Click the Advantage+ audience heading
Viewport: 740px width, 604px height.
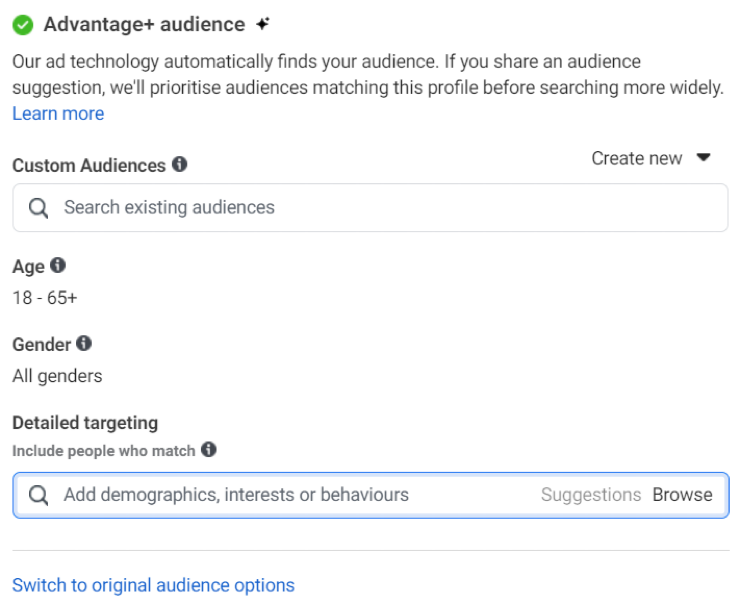[144, 25]
